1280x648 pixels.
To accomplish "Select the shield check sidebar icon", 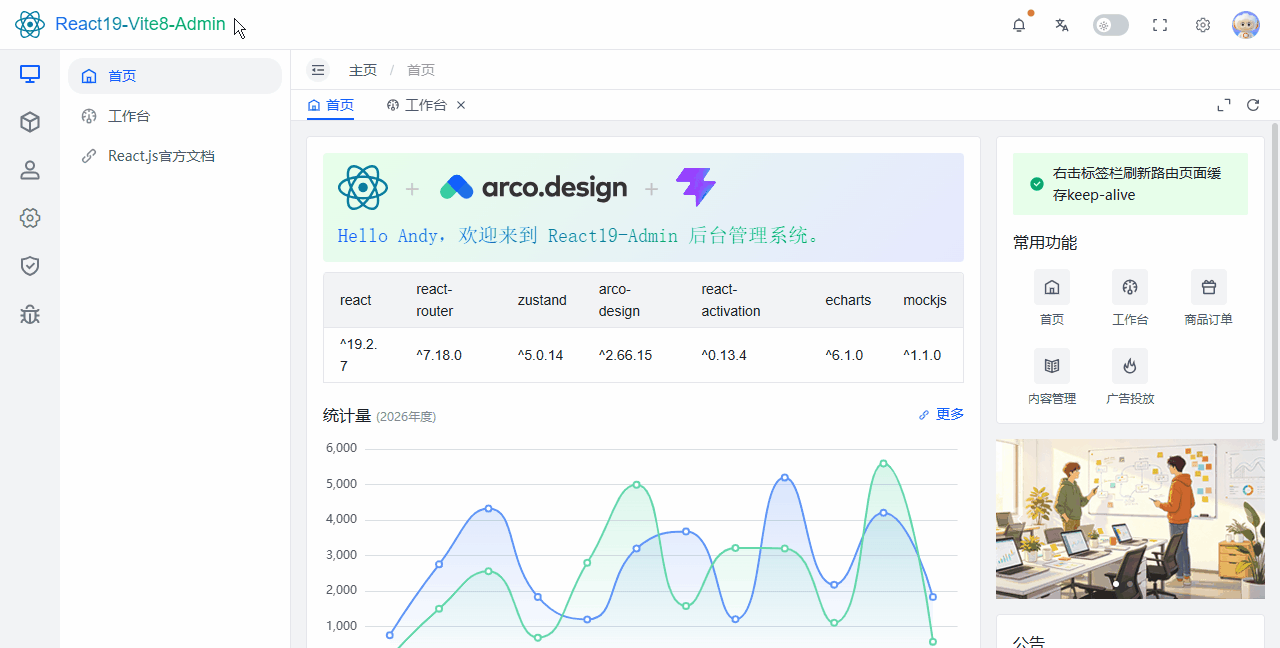I will pos(30,266).
